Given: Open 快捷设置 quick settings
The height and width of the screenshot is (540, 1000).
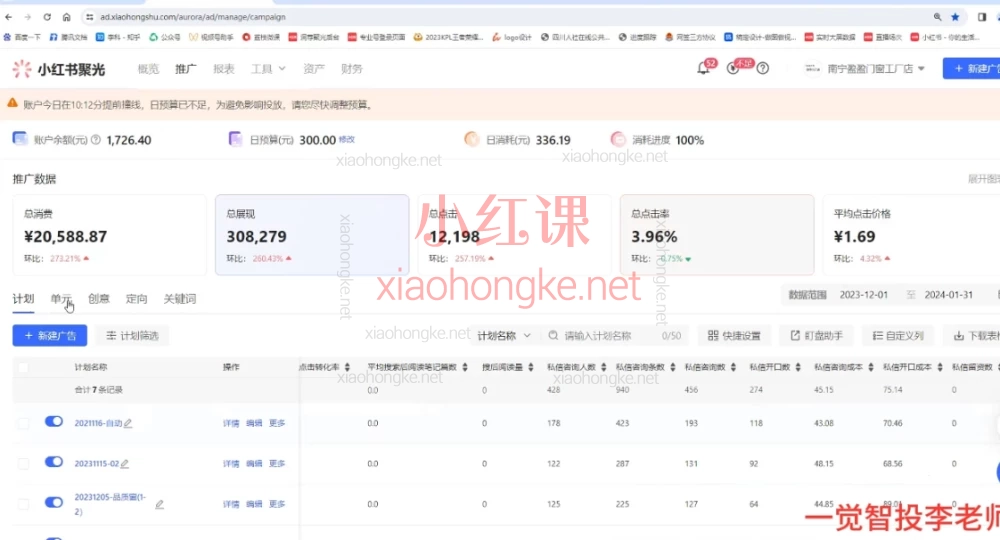Looking at the screenshot, I should pos(734,335).
